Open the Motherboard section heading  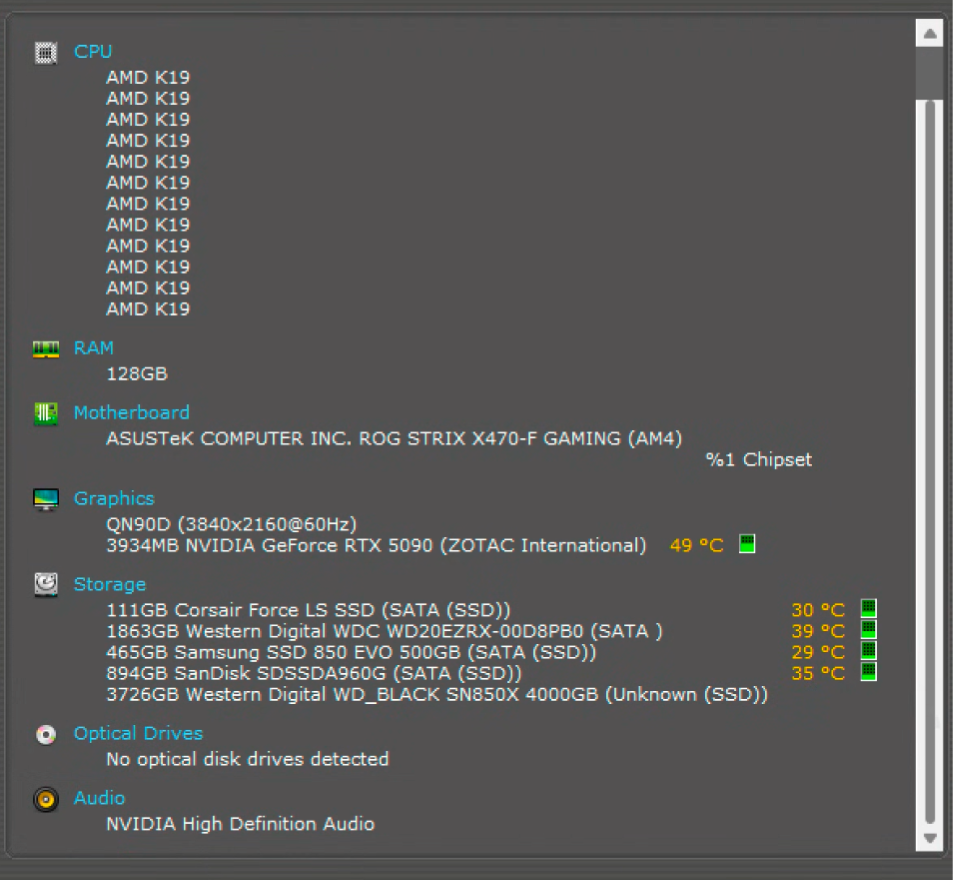coord(131,413)
